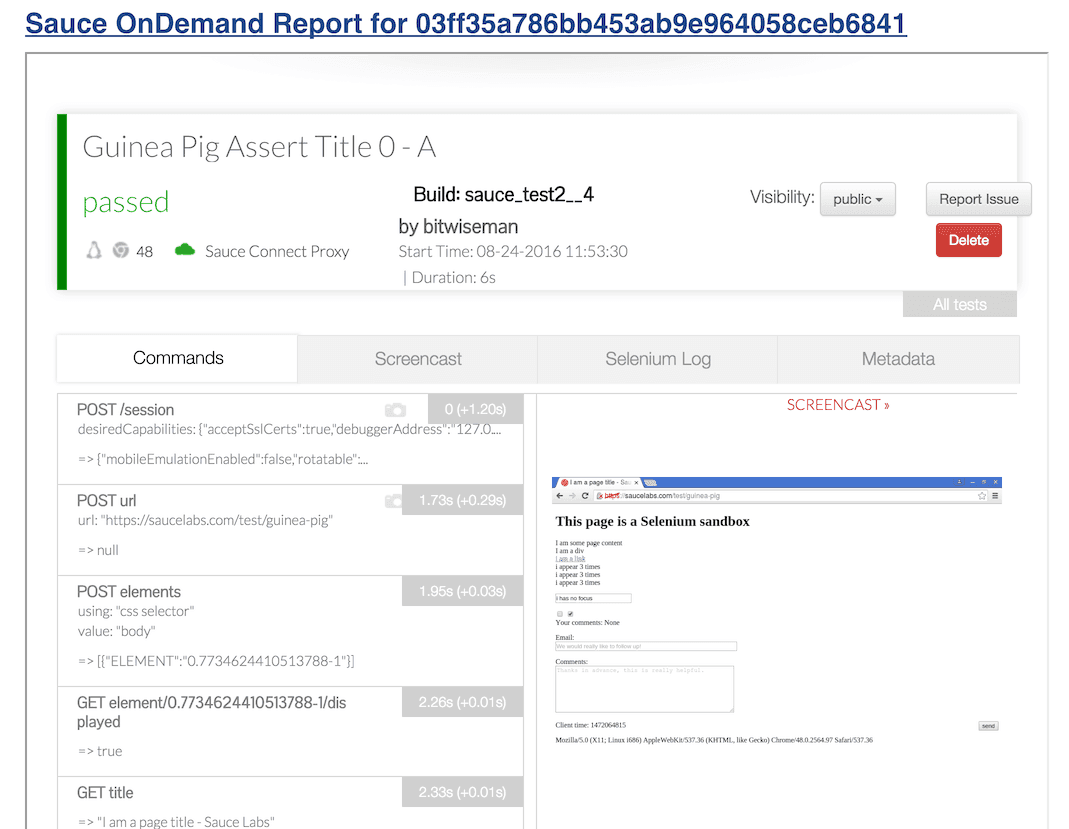1069x829 pixels.
Task: Go to All tests
Action: 959,305
